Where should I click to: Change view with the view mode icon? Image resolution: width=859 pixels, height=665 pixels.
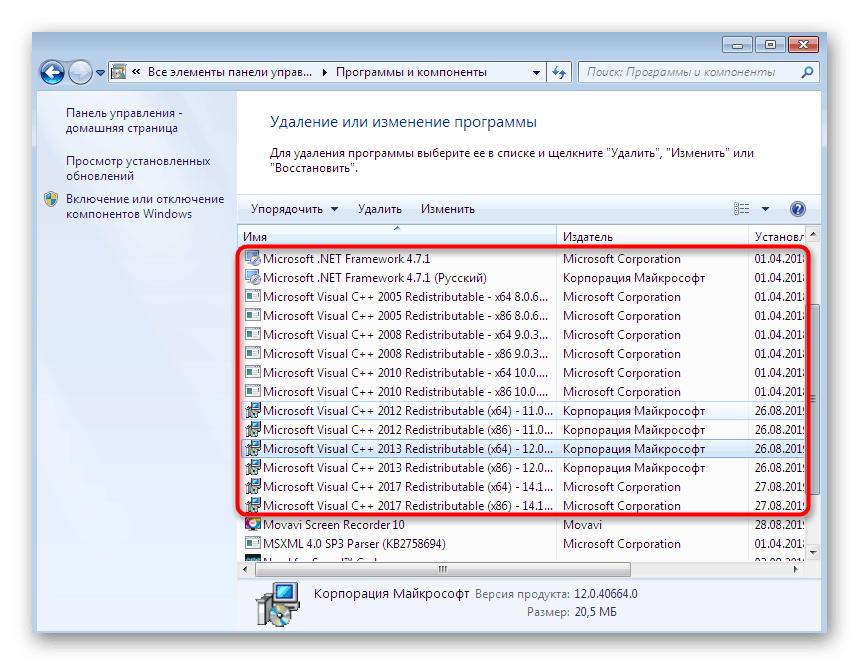click(x=741, y=209)
